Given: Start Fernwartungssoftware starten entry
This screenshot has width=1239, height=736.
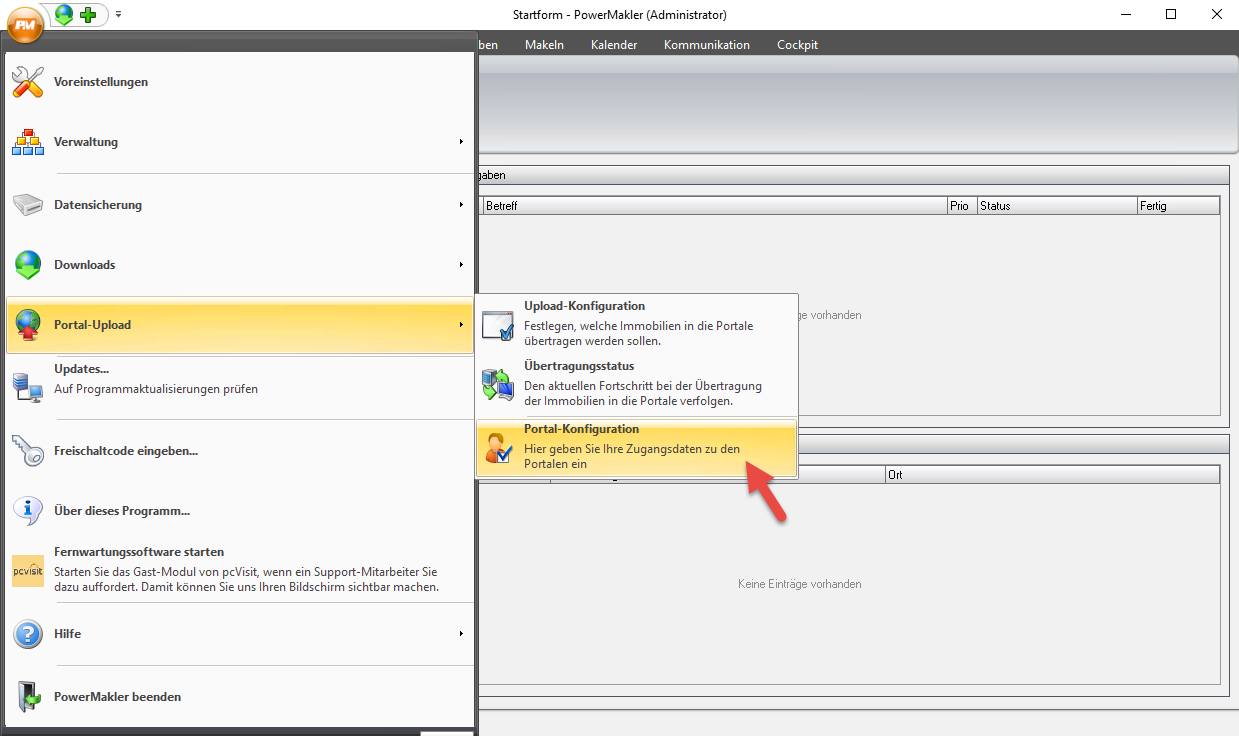Looking at the screenshot, I should (x=240, y=571).
